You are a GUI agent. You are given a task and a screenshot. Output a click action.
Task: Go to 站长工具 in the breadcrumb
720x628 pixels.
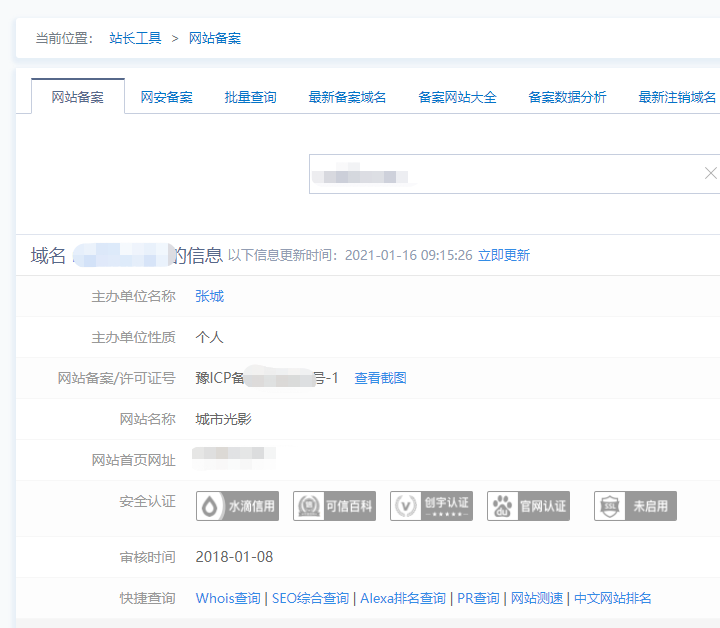coord(135,38)
